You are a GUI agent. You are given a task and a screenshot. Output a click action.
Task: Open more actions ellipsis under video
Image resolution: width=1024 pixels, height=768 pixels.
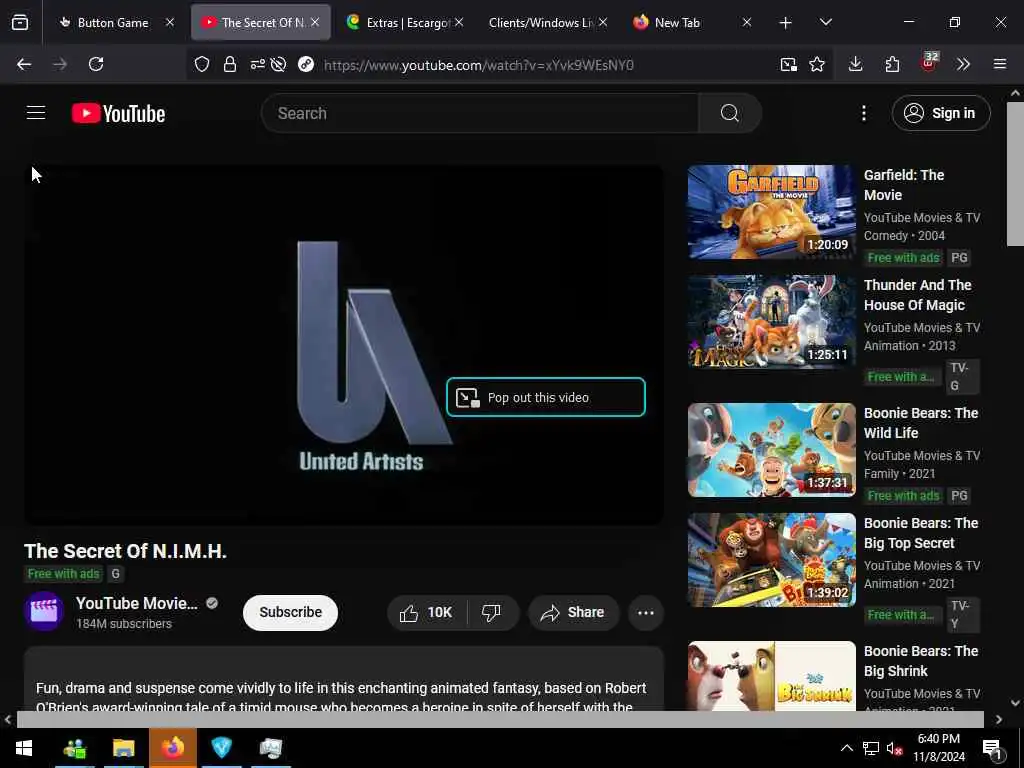pyautogui.click(x=646, y=613)
